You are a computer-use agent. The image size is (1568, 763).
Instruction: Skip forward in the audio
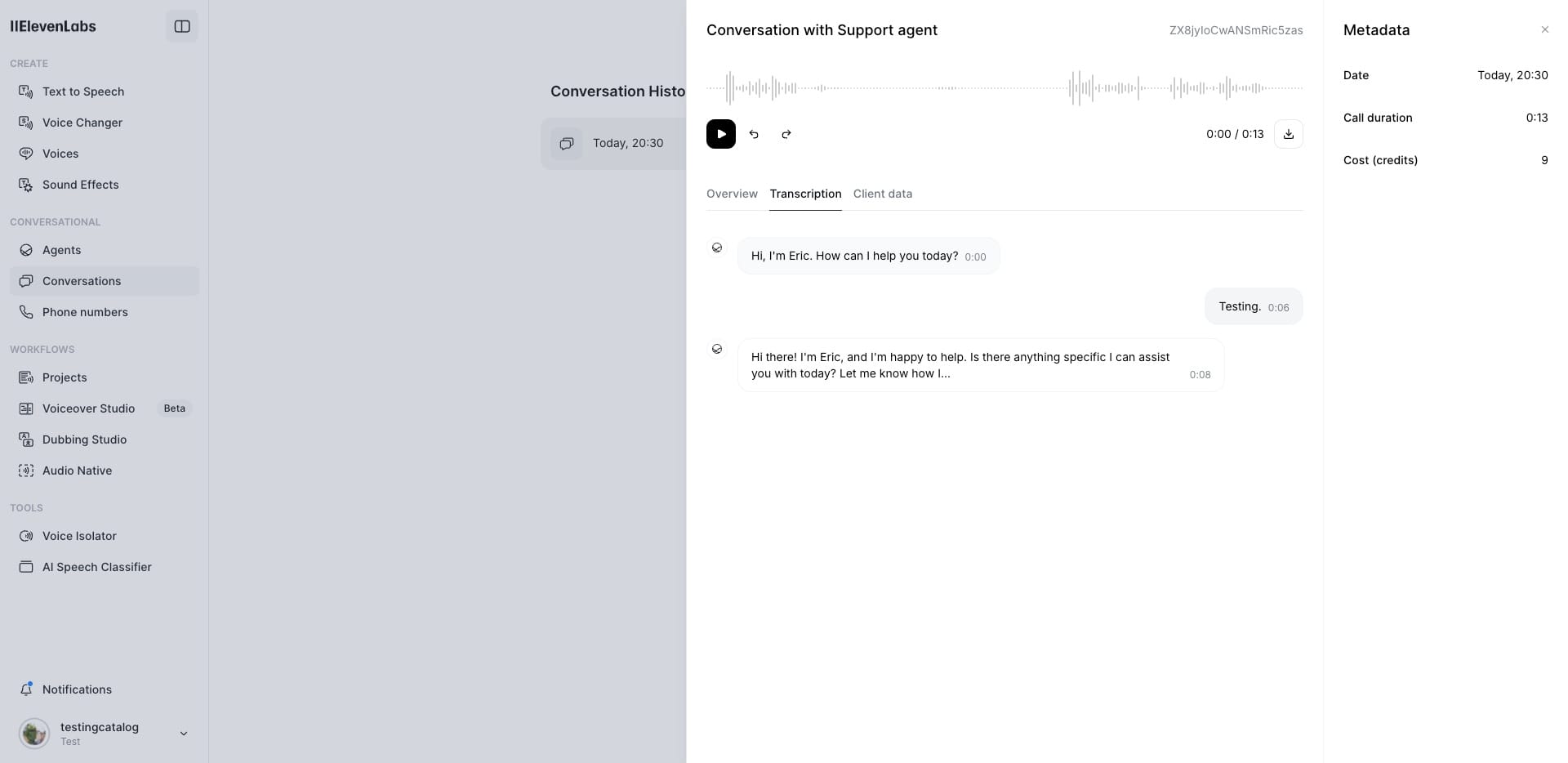point(786,134)
